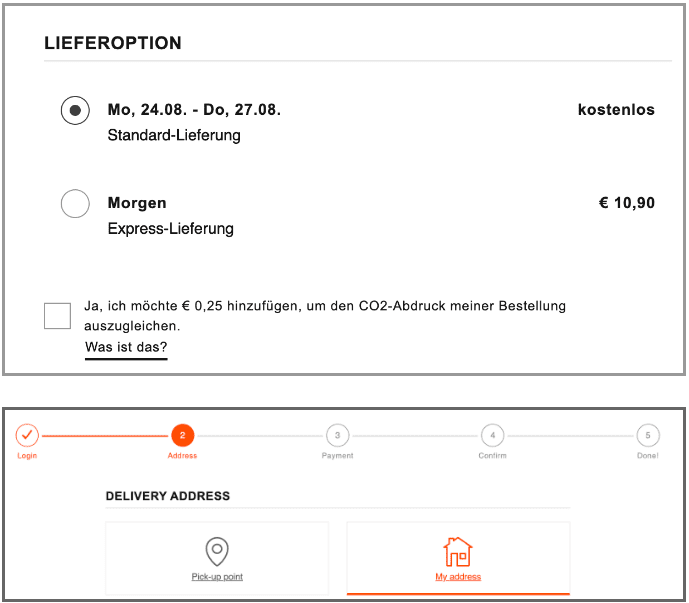Click the map pin pick-up icon
Viewport: 689px width, 603px height.
click(x=217, y=551)
